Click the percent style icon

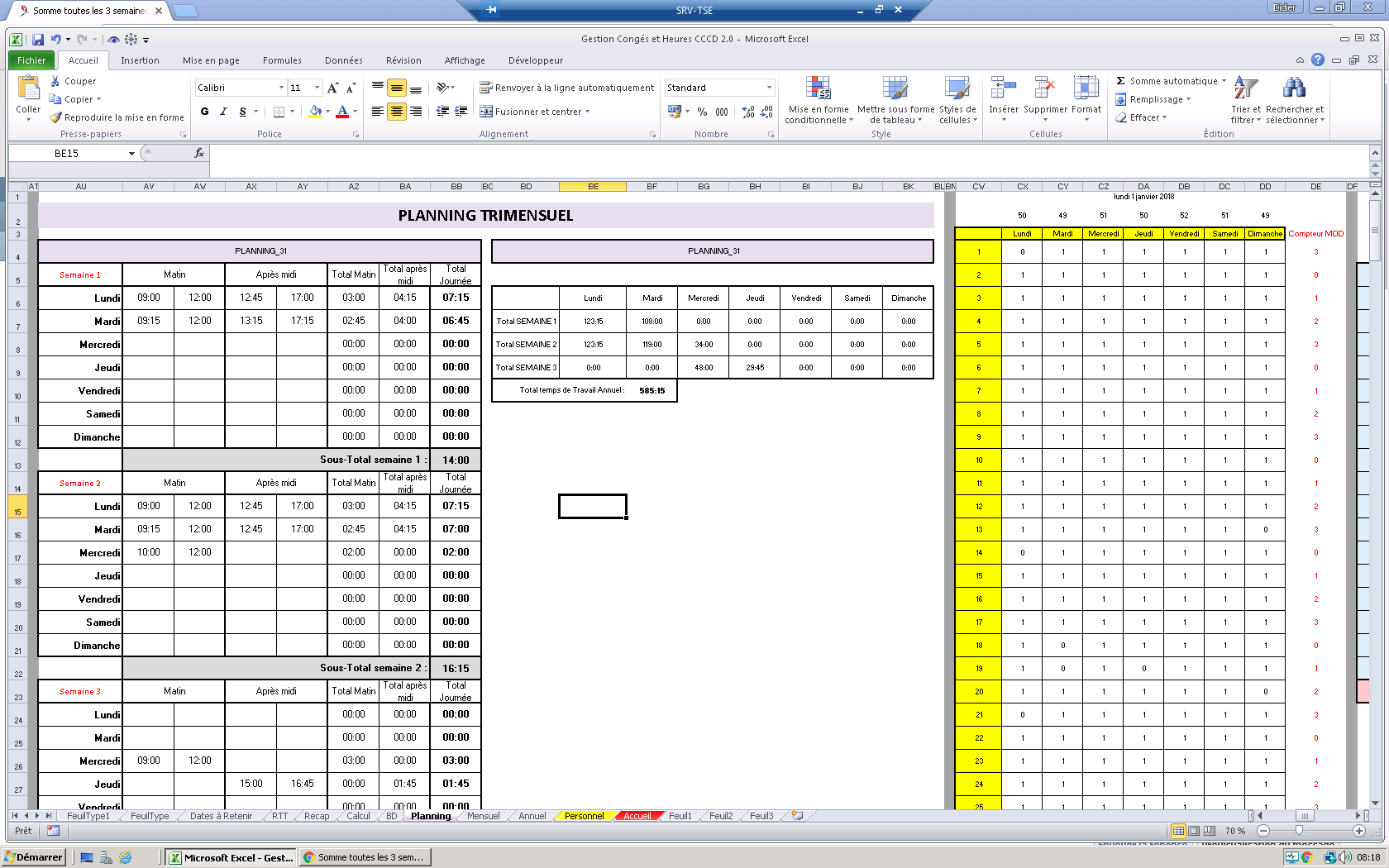(x=702, y=112)
